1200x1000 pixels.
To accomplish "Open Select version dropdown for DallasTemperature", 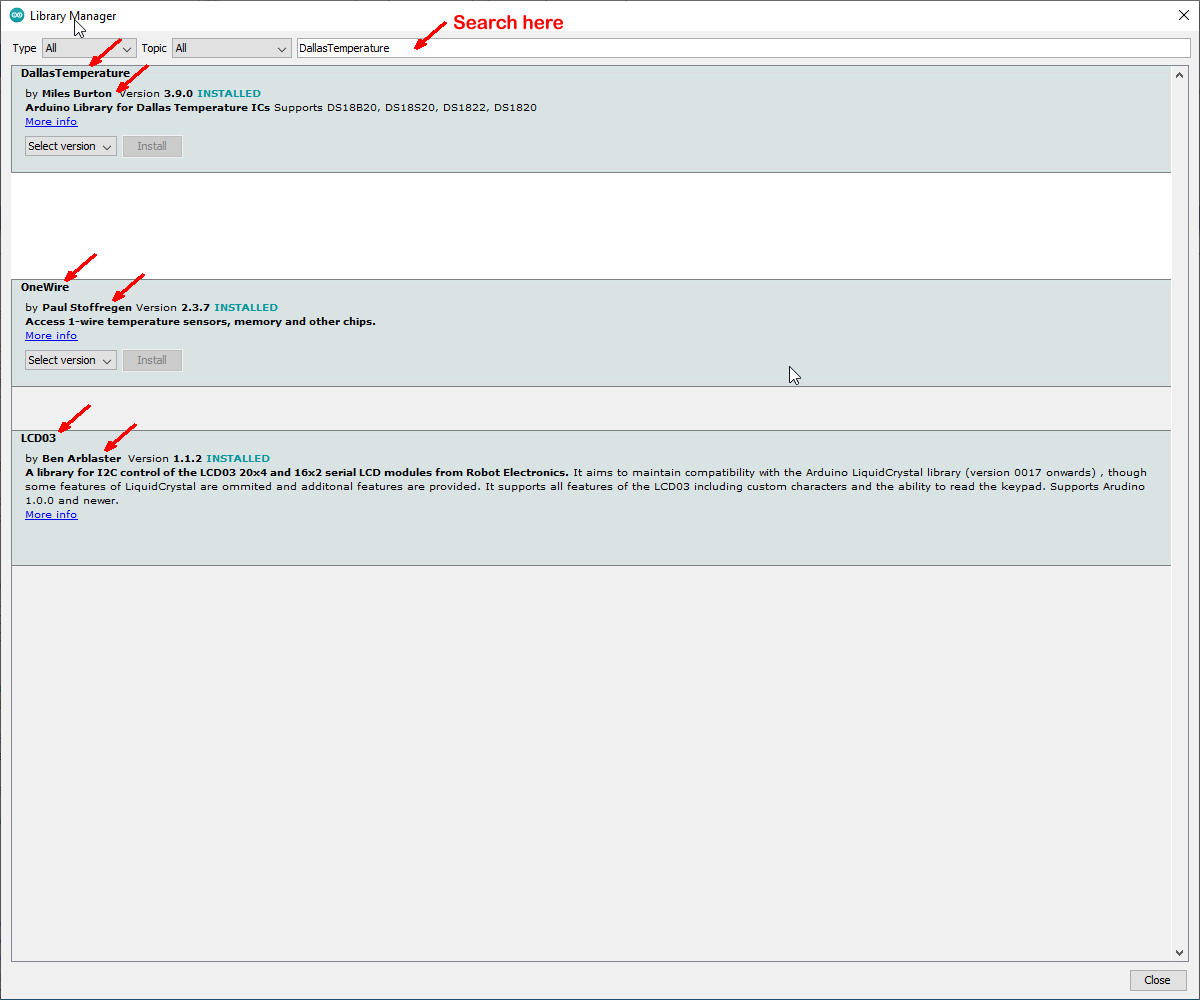I will tap(71, 146).
